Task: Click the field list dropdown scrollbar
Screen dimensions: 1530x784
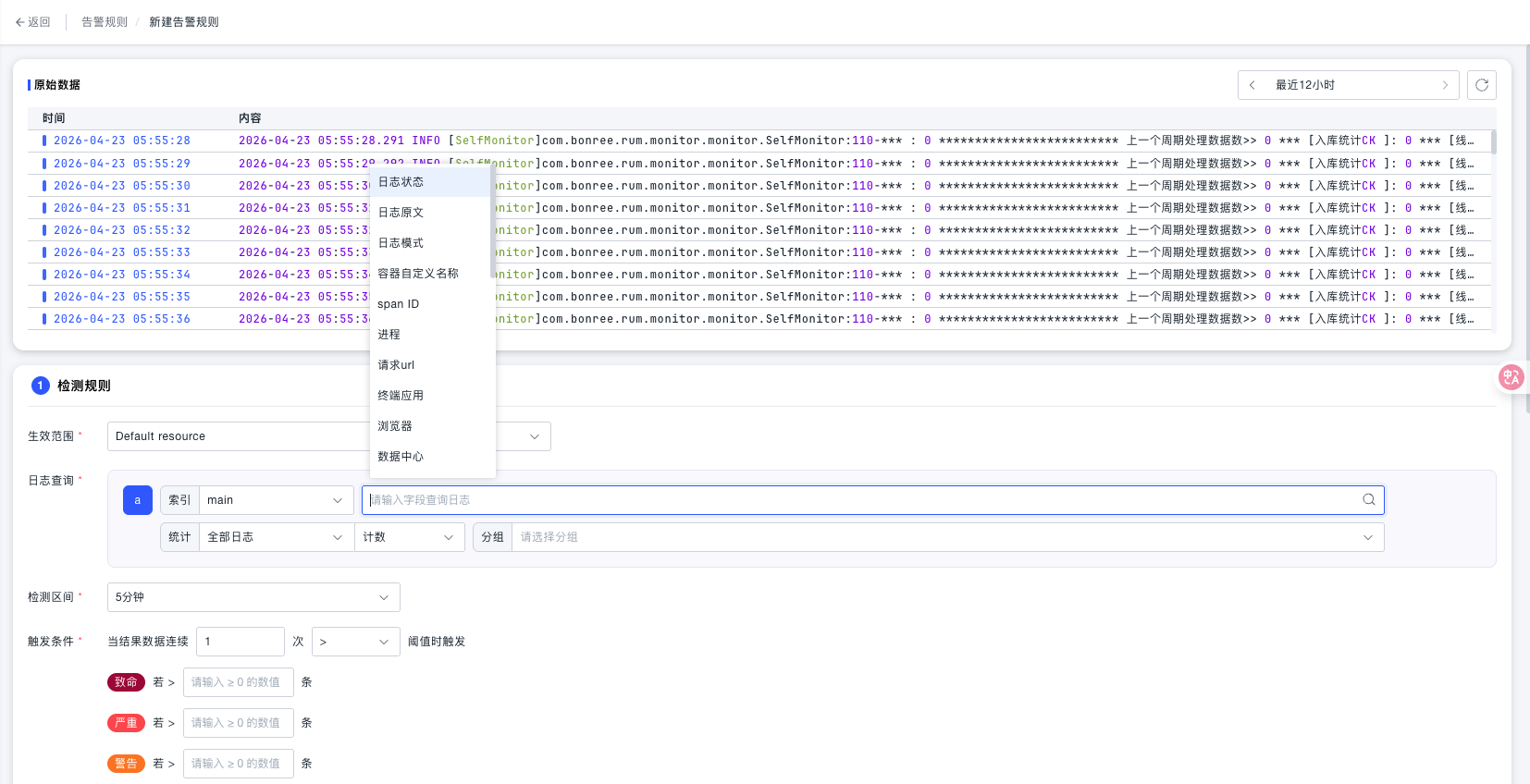Action: click(493, 222)
